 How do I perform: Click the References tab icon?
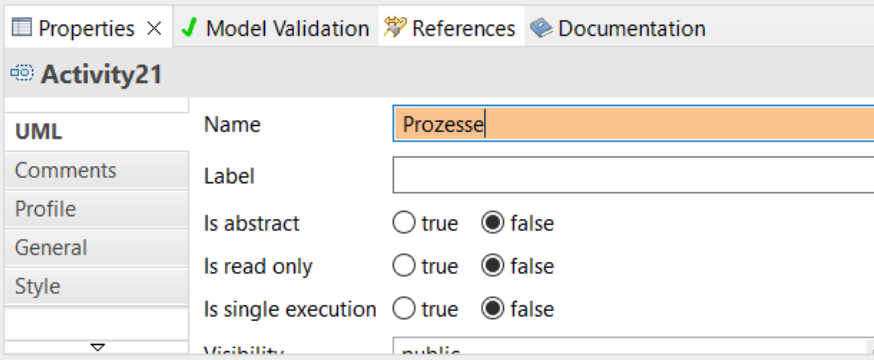coord(395,27)
